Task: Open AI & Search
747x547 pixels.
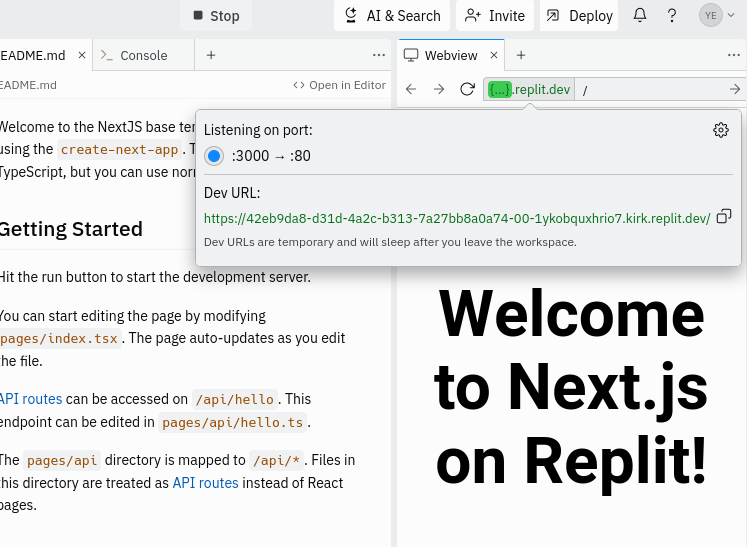Action: click(x=392, y=16)
